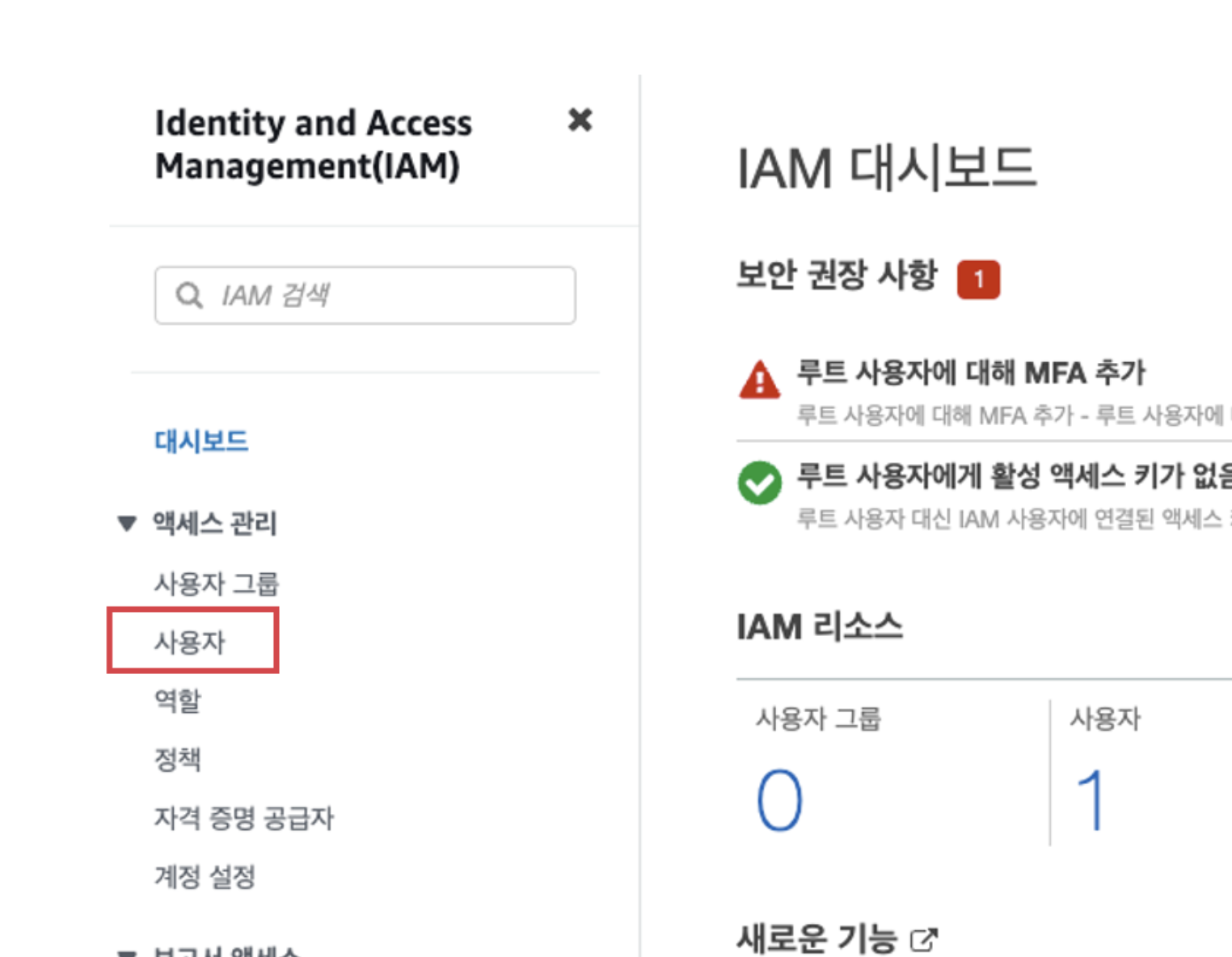Open 계정 설정 in the sidebar
This screenshot has width=1232, height=957.
point(205,876)
